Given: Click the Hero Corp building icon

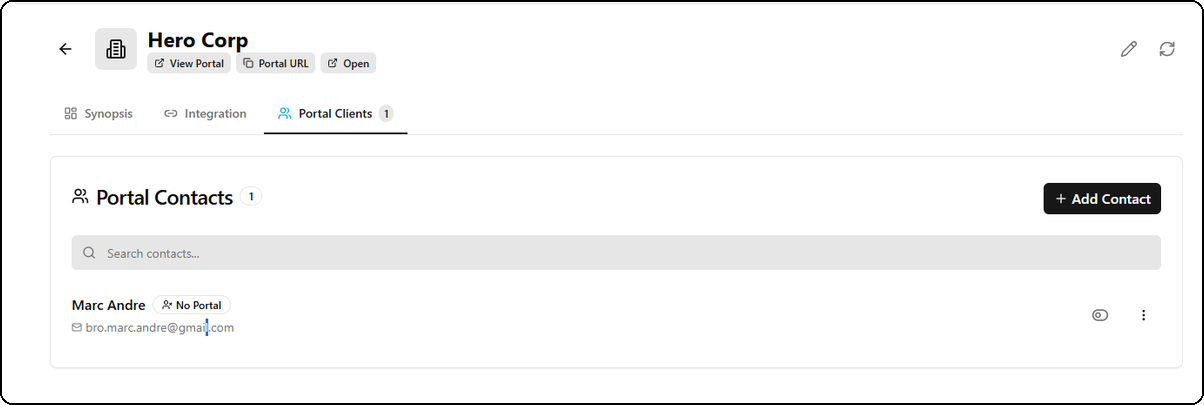Looking at the screenshot, I should point(116,49).
